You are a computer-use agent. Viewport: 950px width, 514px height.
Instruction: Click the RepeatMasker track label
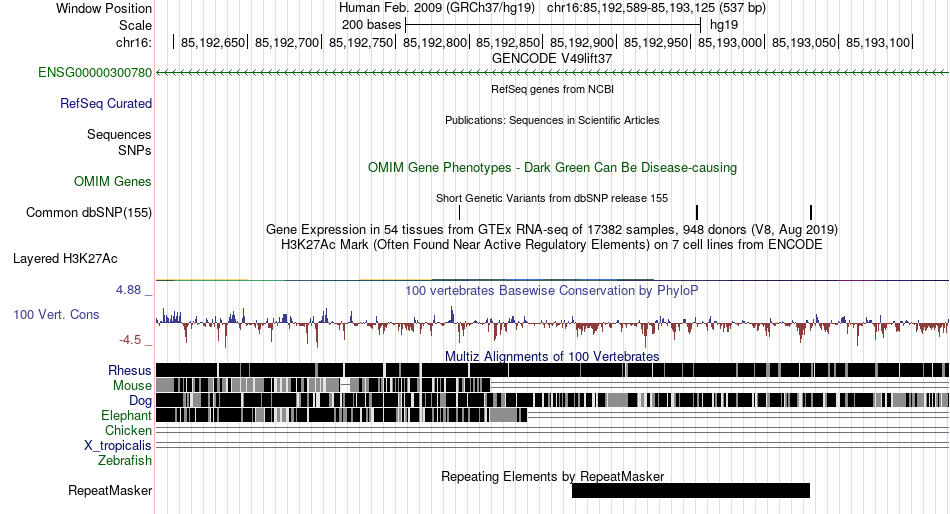pos(110,490)
